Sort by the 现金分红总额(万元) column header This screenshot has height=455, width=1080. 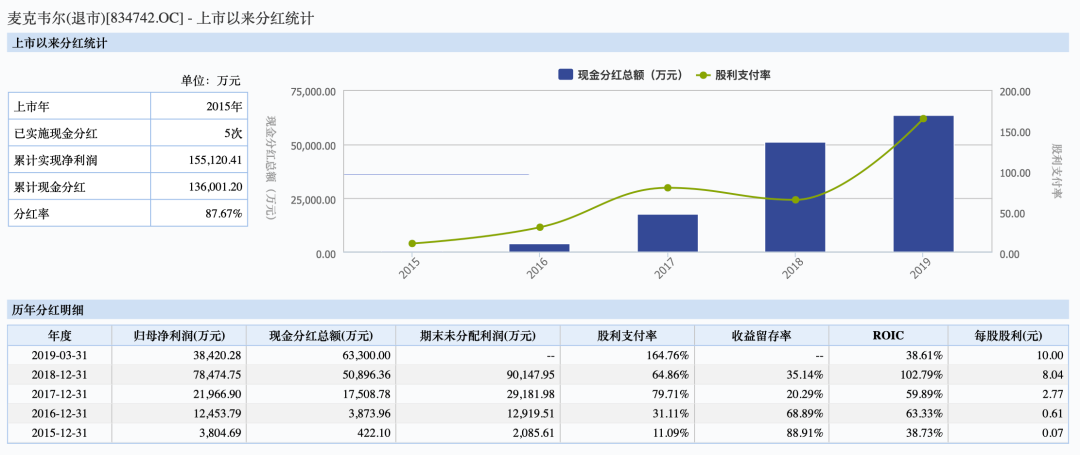click(321, 336)
